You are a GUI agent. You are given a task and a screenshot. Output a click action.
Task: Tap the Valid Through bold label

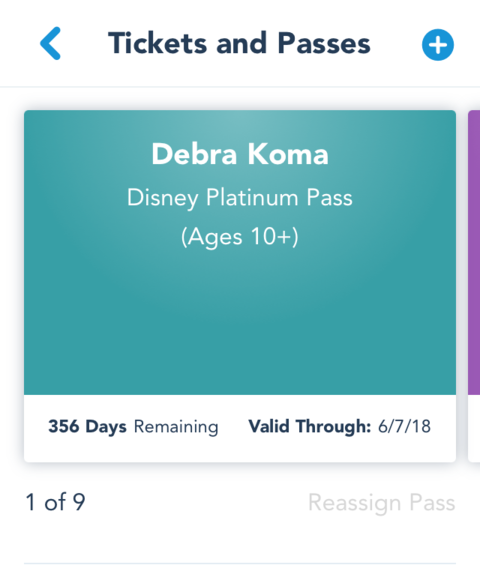coord(310,426)
